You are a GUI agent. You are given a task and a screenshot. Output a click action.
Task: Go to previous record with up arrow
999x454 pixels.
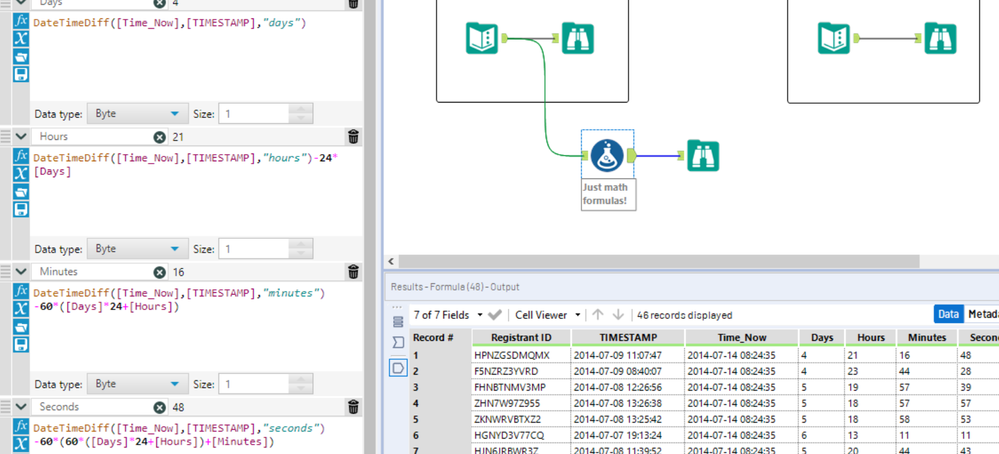(x=598, y=315)
